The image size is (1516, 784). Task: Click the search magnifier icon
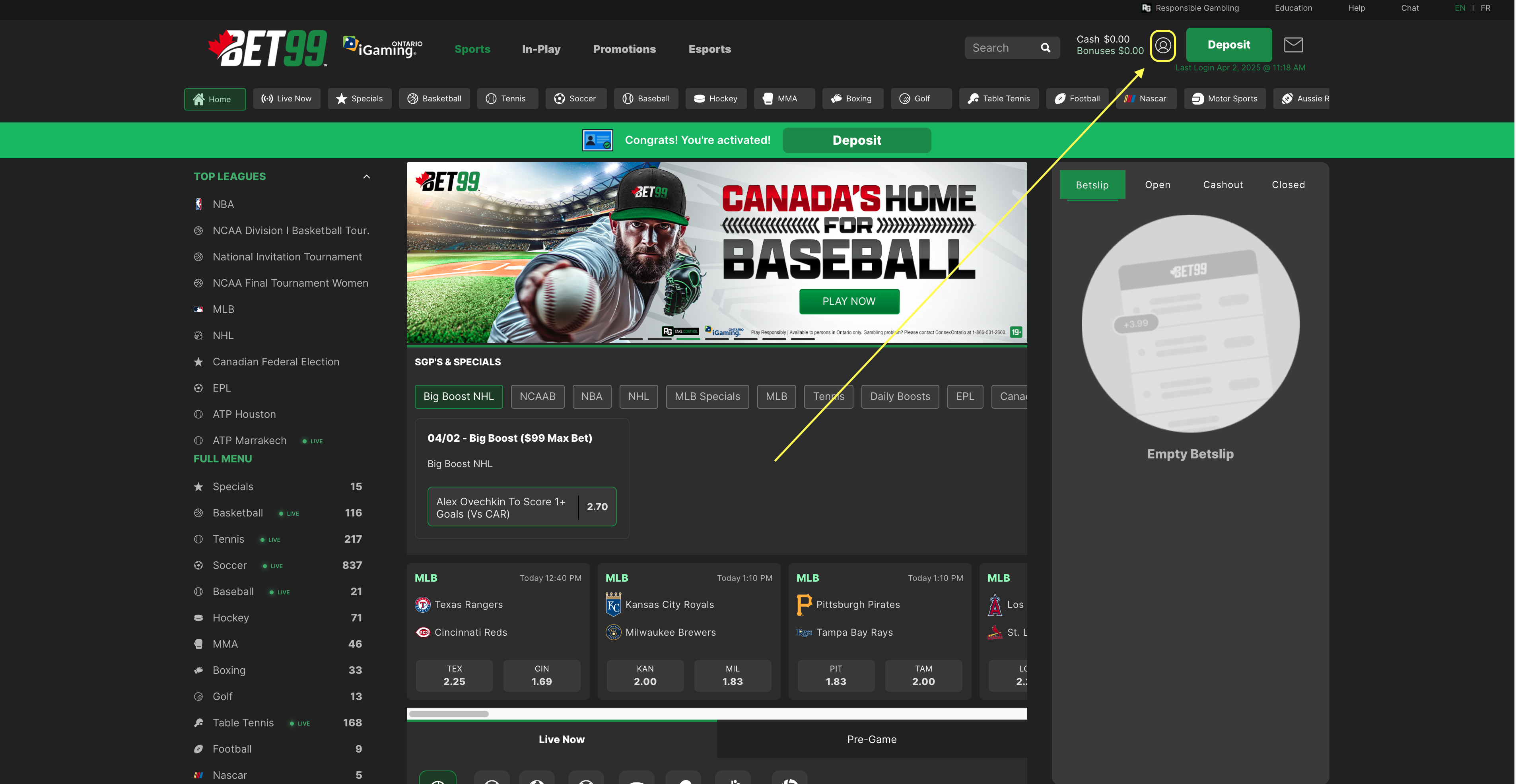[1045, 48]
